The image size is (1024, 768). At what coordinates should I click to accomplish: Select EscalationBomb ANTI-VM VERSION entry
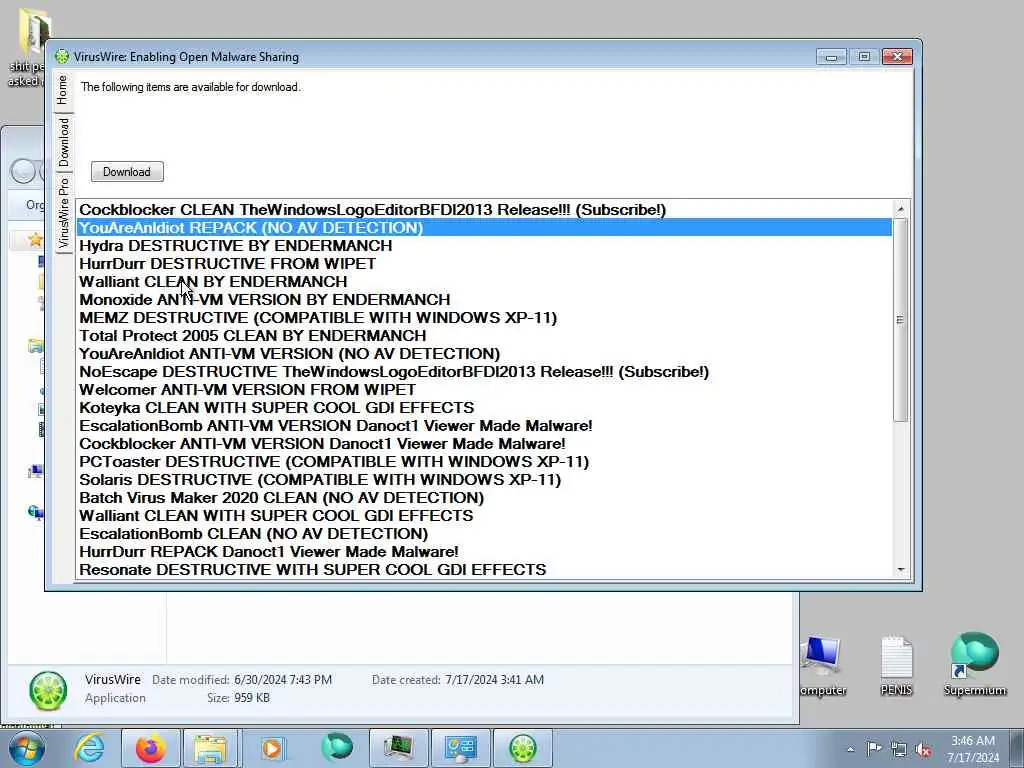click(x=484, y=426)
